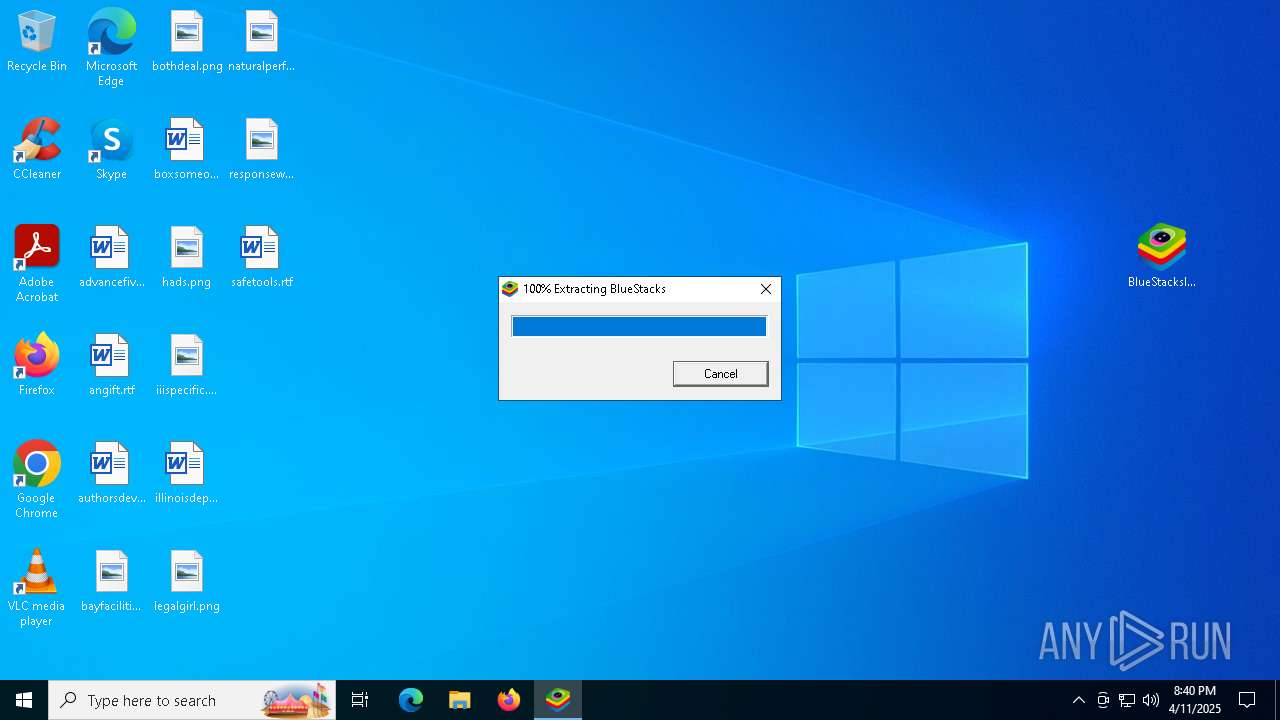Select the advancefiv Word document icon
Screen dimensions: 1280x720
[111, 258]
